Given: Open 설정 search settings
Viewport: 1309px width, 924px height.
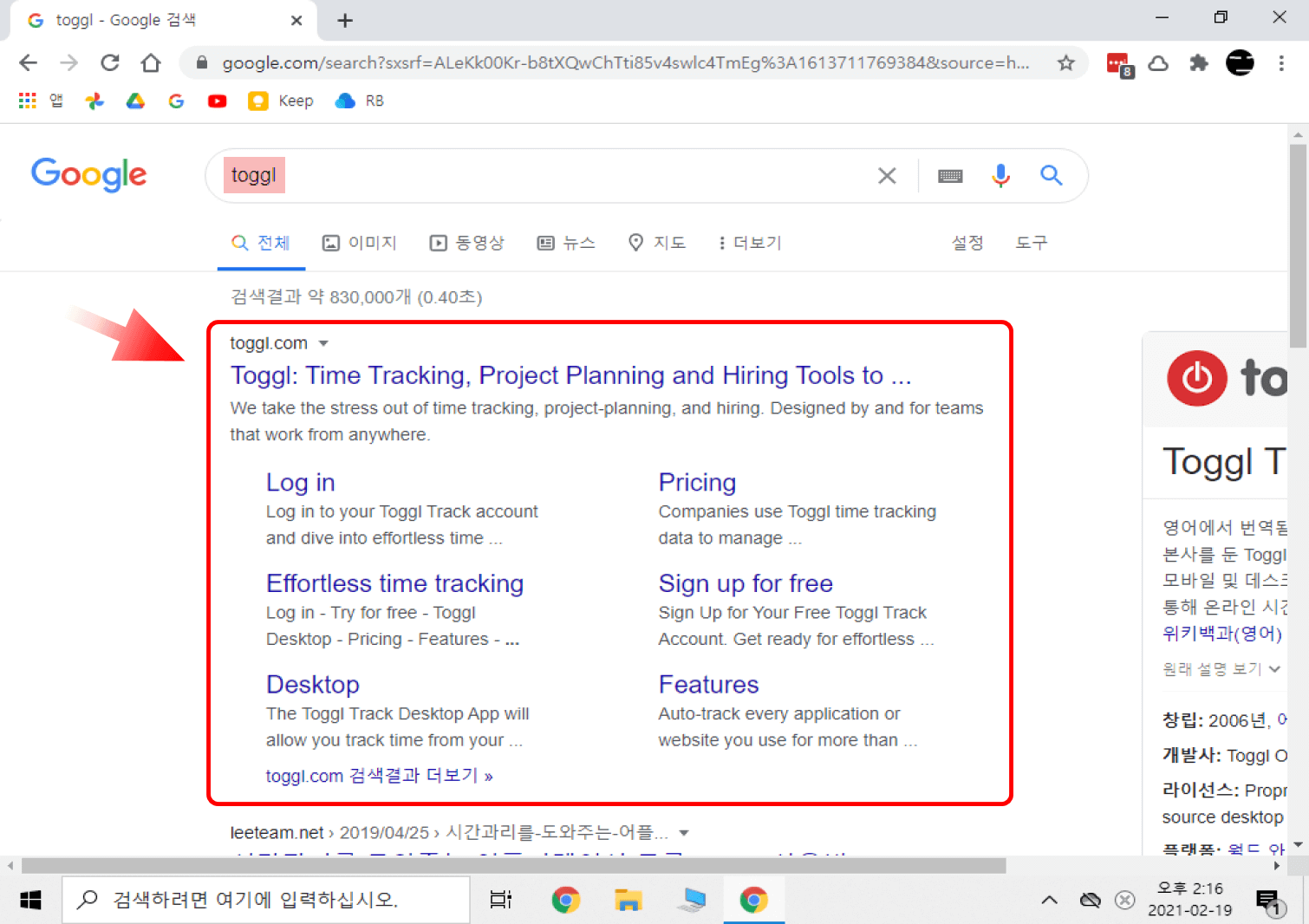Looking at the screenshot, I should (x=967, y=243).
